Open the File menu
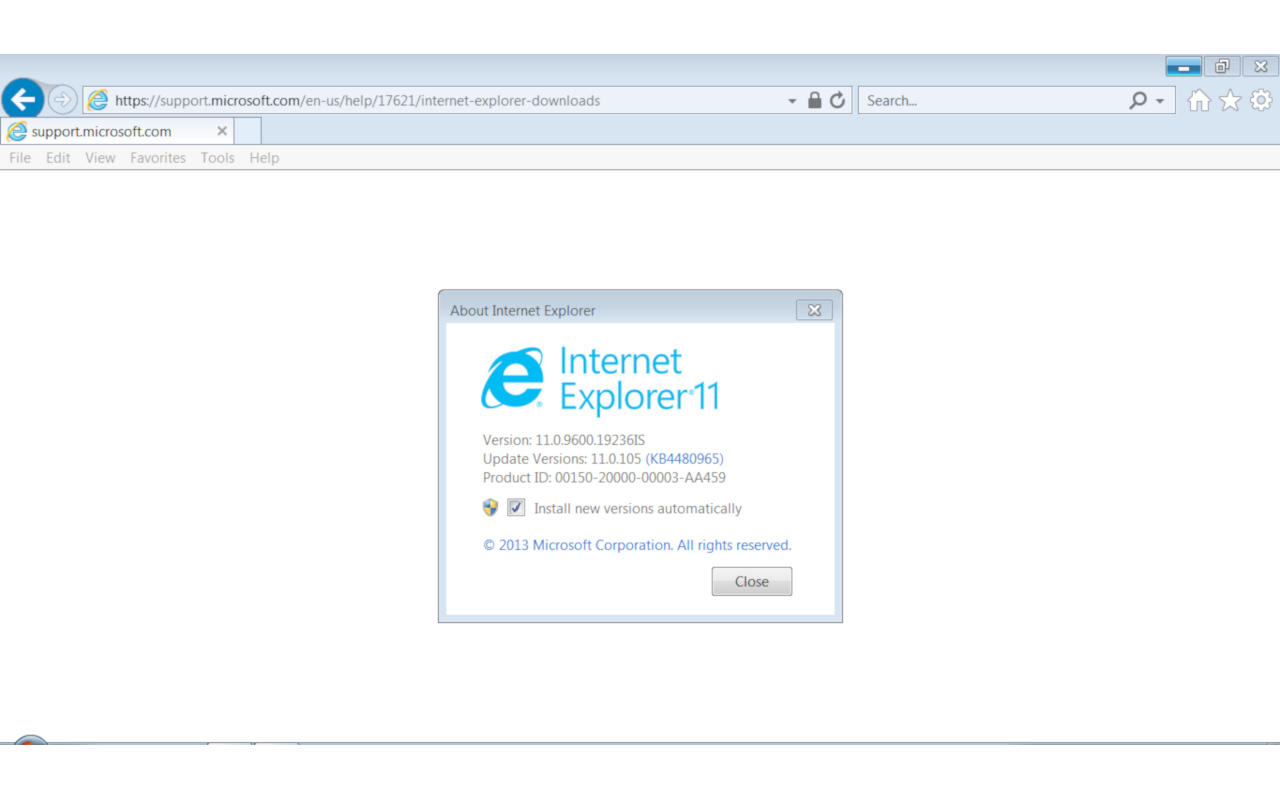Viewport: 1280px width, 800px height. coord(20,158)
